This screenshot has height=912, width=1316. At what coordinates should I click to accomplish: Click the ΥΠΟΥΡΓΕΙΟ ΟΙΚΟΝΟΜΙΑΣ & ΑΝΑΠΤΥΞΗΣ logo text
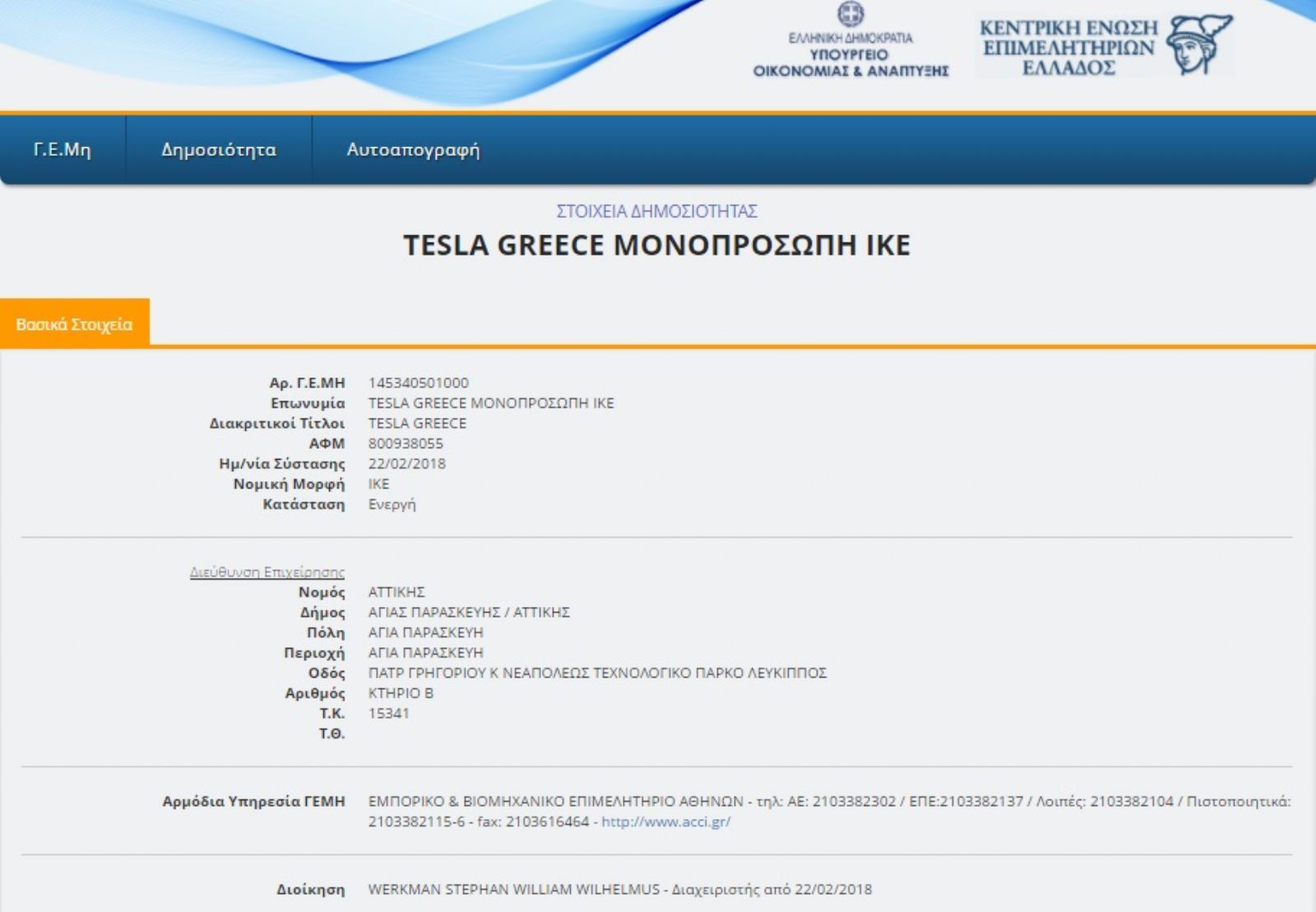pyautogui.click(x=850, y=62)
